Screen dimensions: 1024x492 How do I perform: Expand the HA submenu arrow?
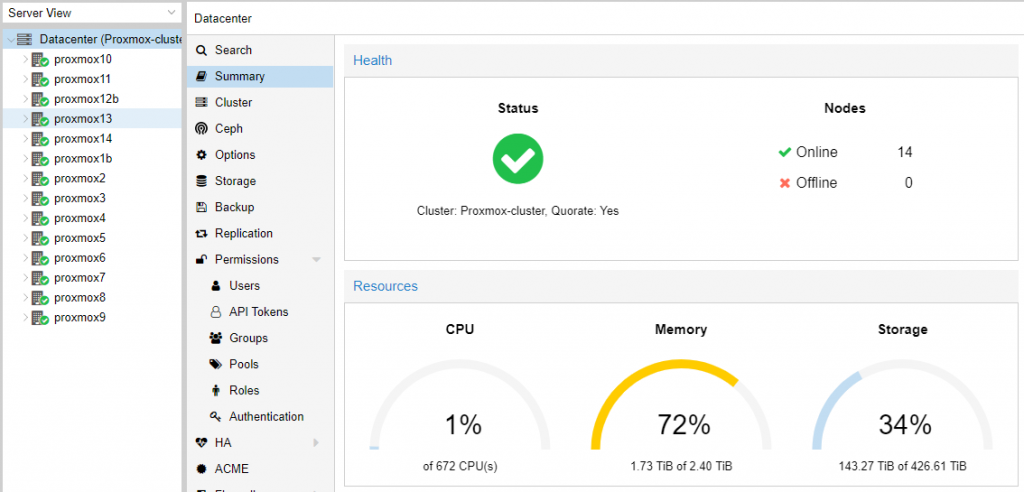(x=317, y=442)
